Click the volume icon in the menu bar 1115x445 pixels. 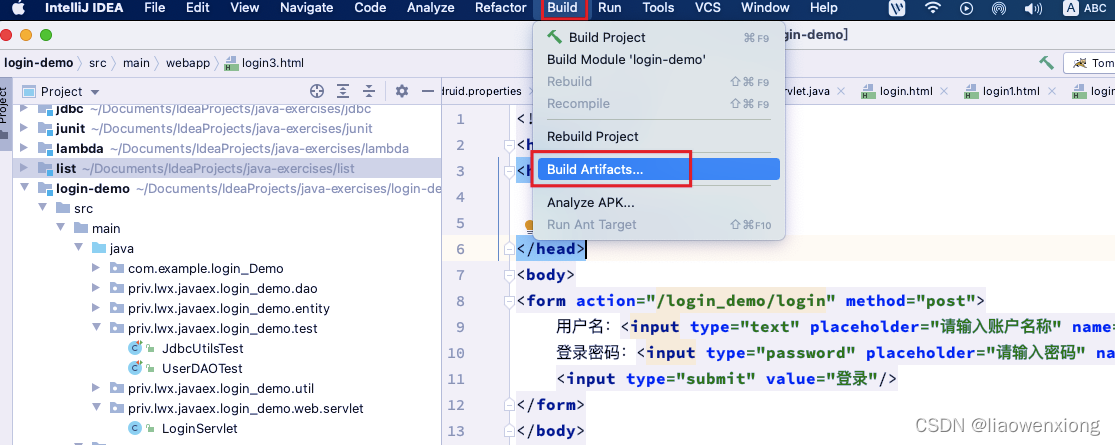pyautogui.click(x=1033, y=9)
